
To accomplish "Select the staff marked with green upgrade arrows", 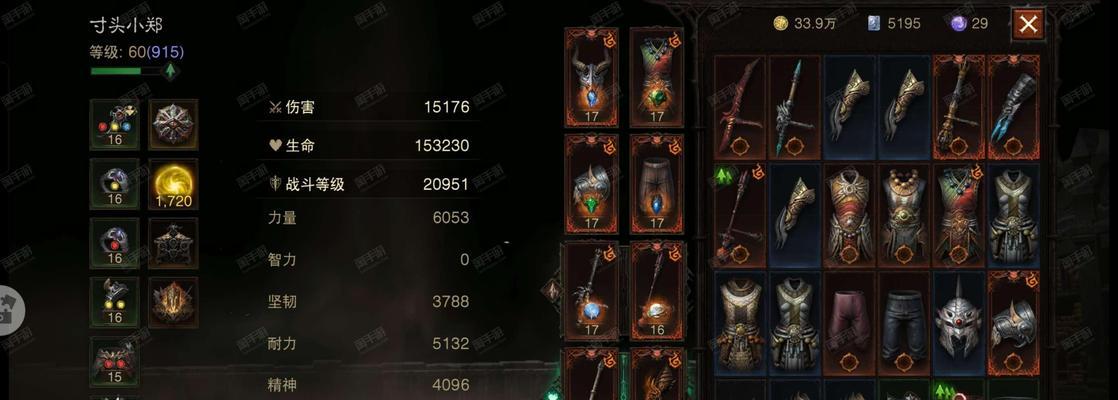I will 740,215.
